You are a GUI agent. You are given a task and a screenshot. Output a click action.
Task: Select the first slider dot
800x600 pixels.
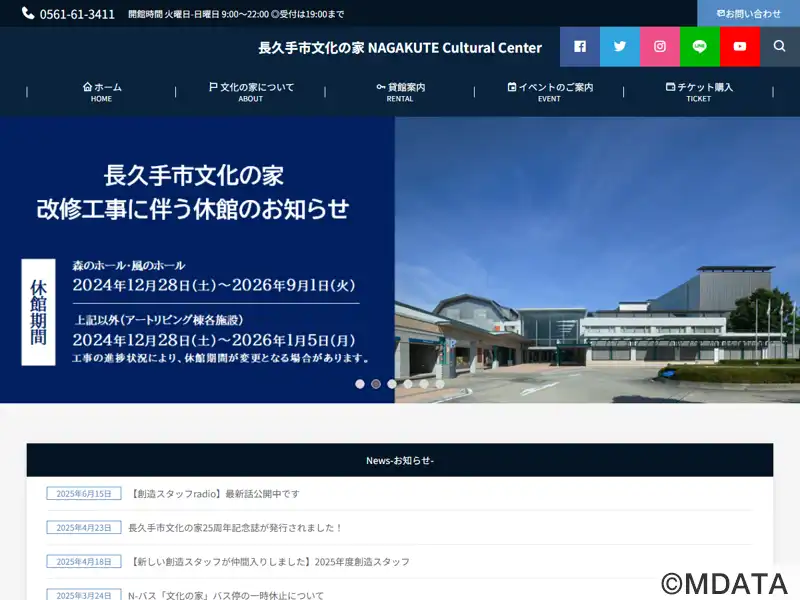coord(360,384)
